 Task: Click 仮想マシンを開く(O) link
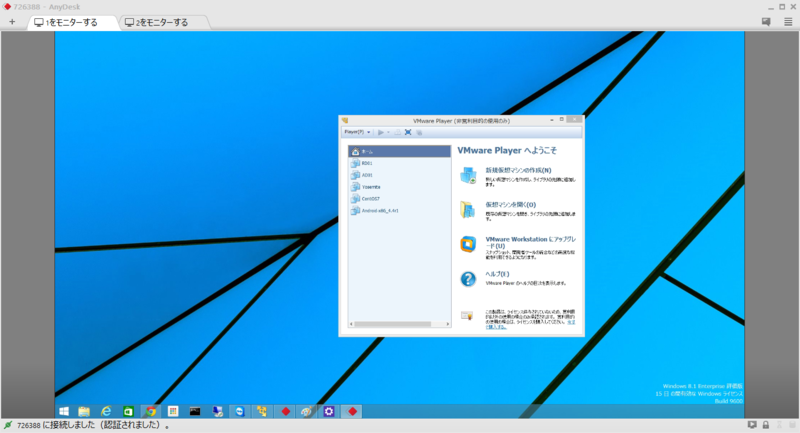(x=510, y=205)
